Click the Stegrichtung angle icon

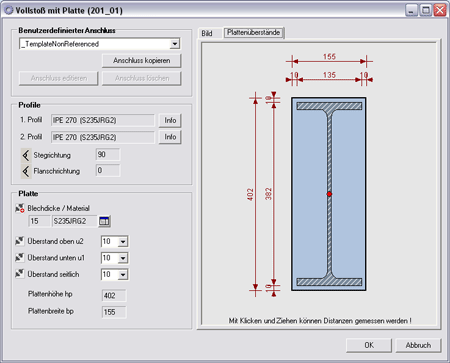[26, 155]
